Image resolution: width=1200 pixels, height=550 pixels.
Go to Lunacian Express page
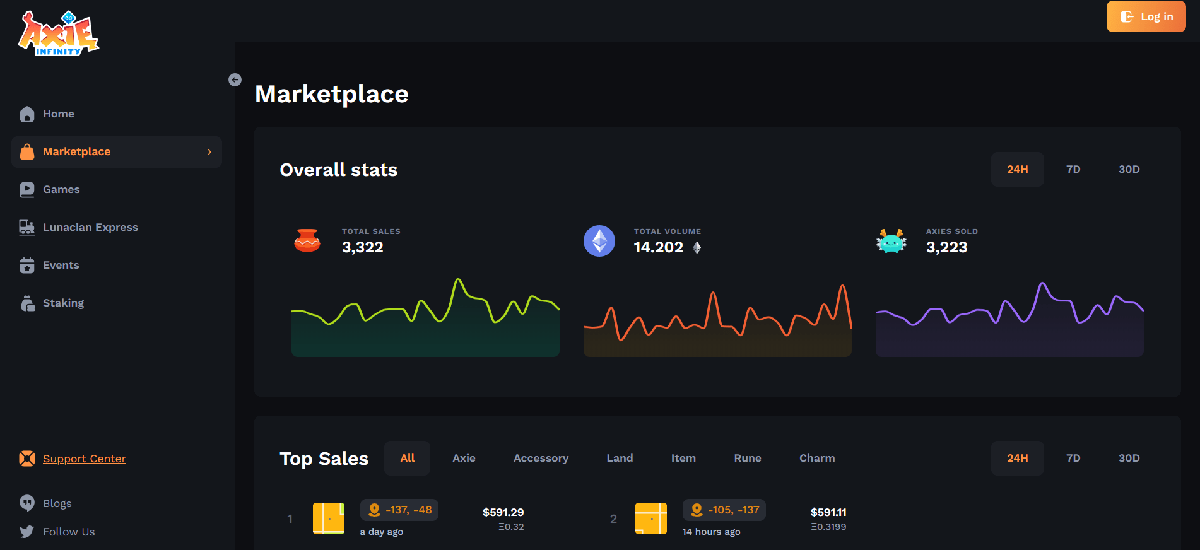(x=90, y=228)
